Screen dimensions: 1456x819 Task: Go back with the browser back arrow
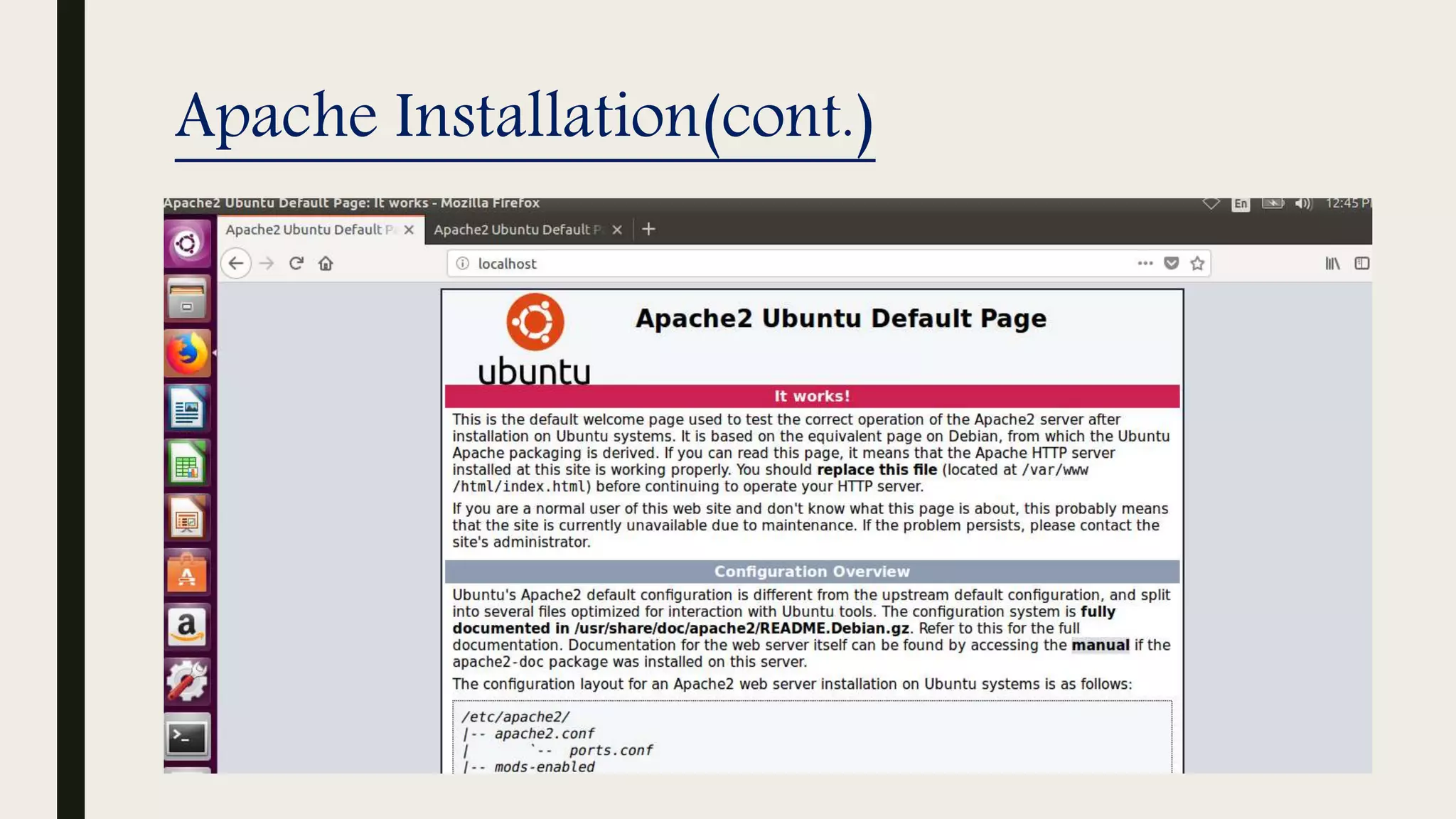pos(236,264)
